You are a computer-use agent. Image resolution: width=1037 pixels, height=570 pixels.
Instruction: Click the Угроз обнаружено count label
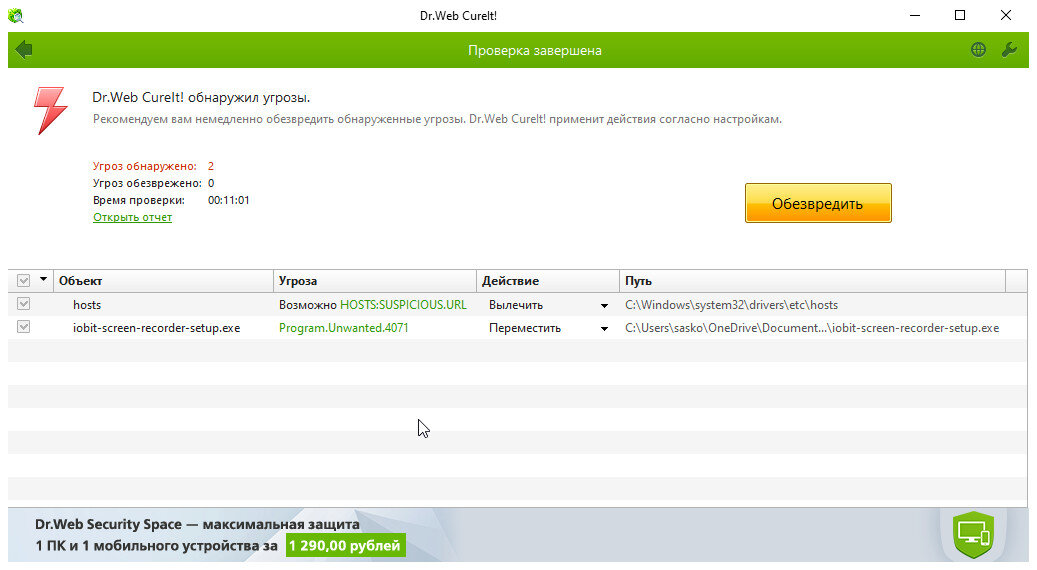145,166
